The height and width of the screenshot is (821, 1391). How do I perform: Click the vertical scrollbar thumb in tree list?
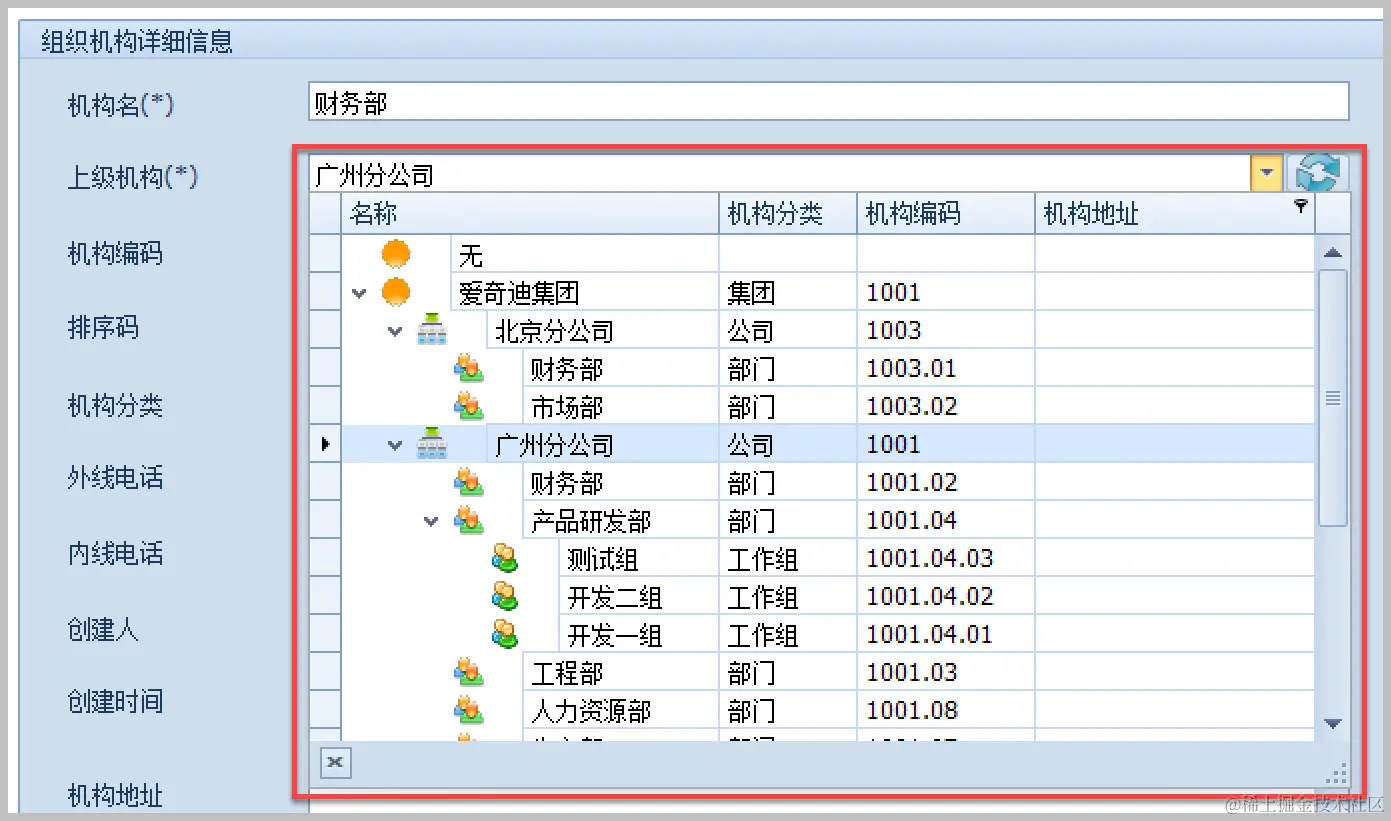tap(1332, 398)
